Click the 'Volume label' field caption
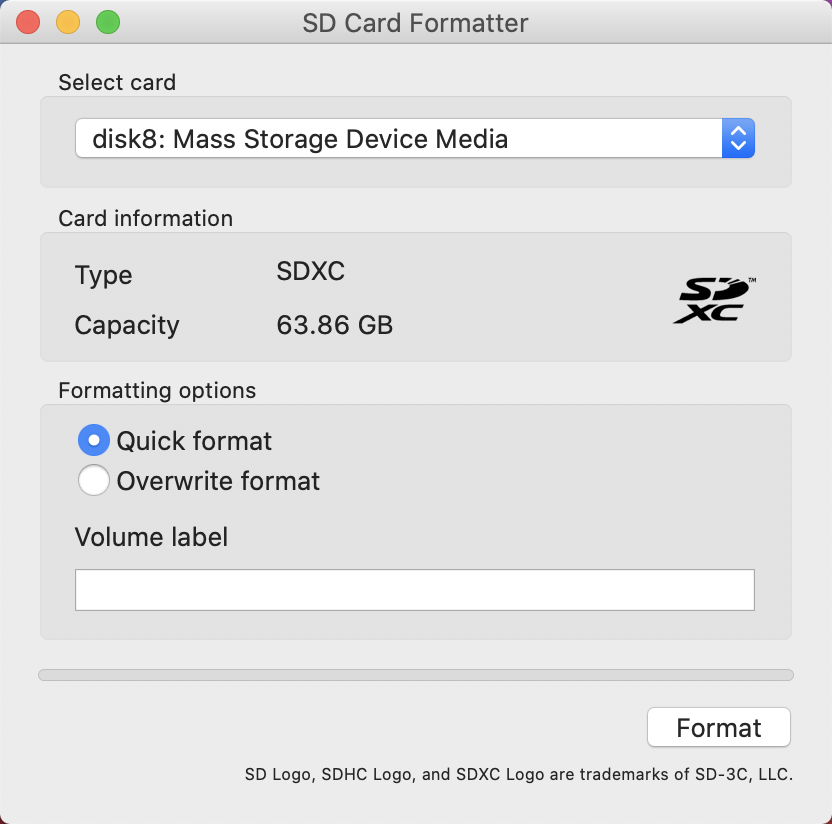 click(151, 537)
